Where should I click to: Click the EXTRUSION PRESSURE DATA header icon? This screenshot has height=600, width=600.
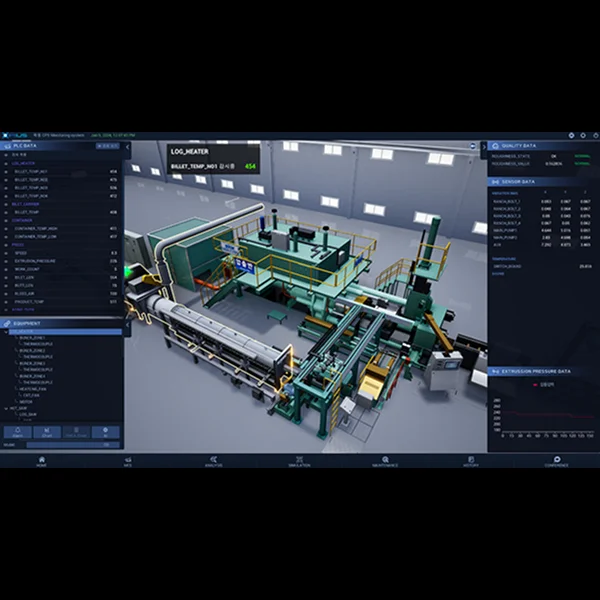click(496, 371)
